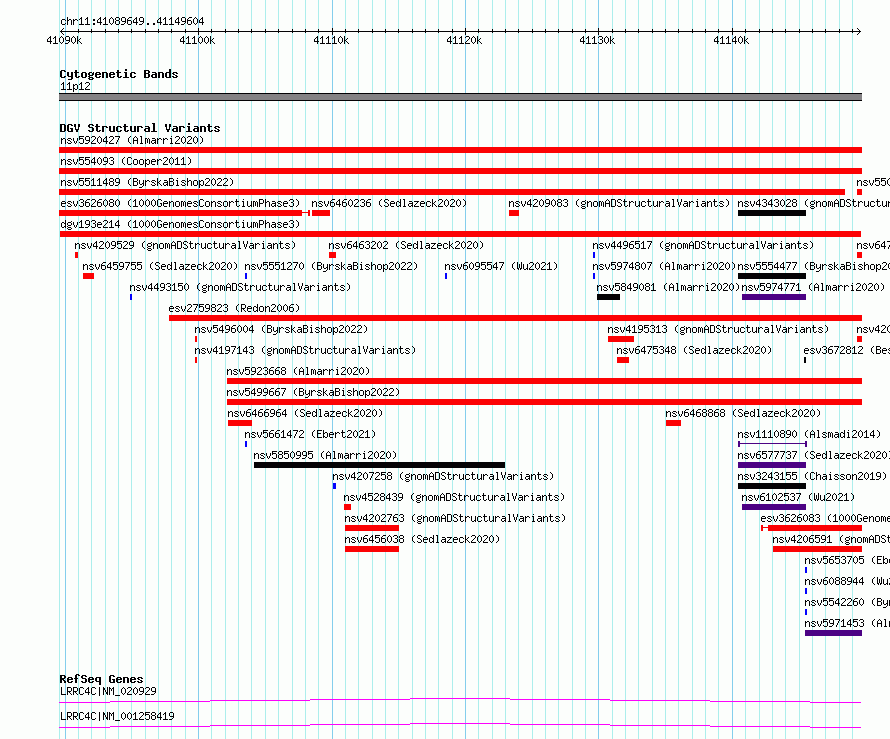890x739 pixels.
Task: Click the black bar under nsv3243155
Action: point(771,486)
